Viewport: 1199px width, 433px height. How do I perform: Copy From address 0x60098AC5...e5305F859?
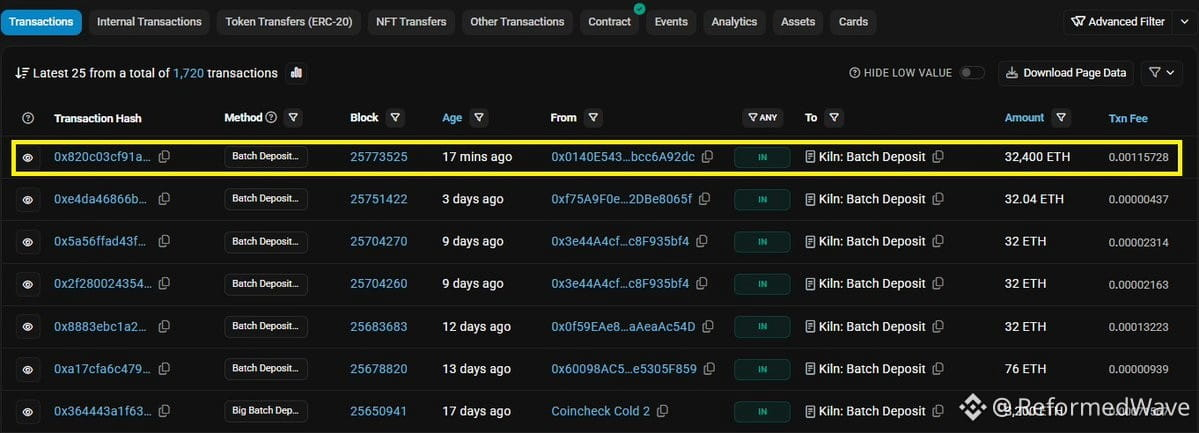pyautogui.click(x=710, y=369)
